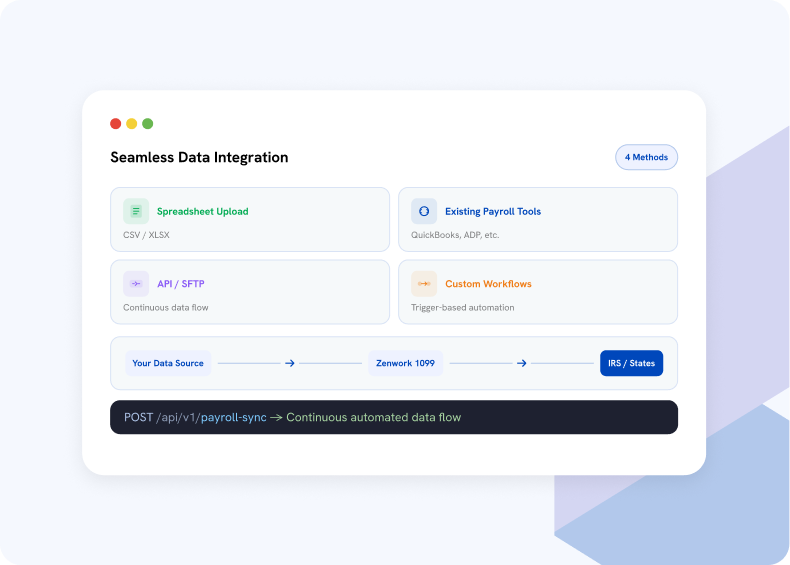The width and height of the screenshot is (790, 565).
Task: Click the payroll-sync endpoint text
Action: 234,417
